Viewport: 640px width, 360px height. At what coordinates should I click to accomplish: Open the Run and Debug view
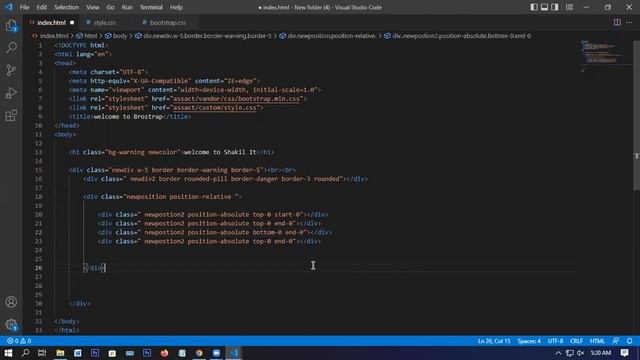pos(11,93)
